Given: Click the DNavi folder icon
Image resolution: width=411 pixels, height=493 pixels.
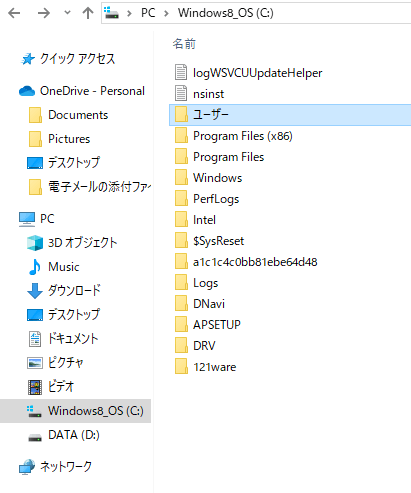Looking at the screenshot, I should pos(181,303).
